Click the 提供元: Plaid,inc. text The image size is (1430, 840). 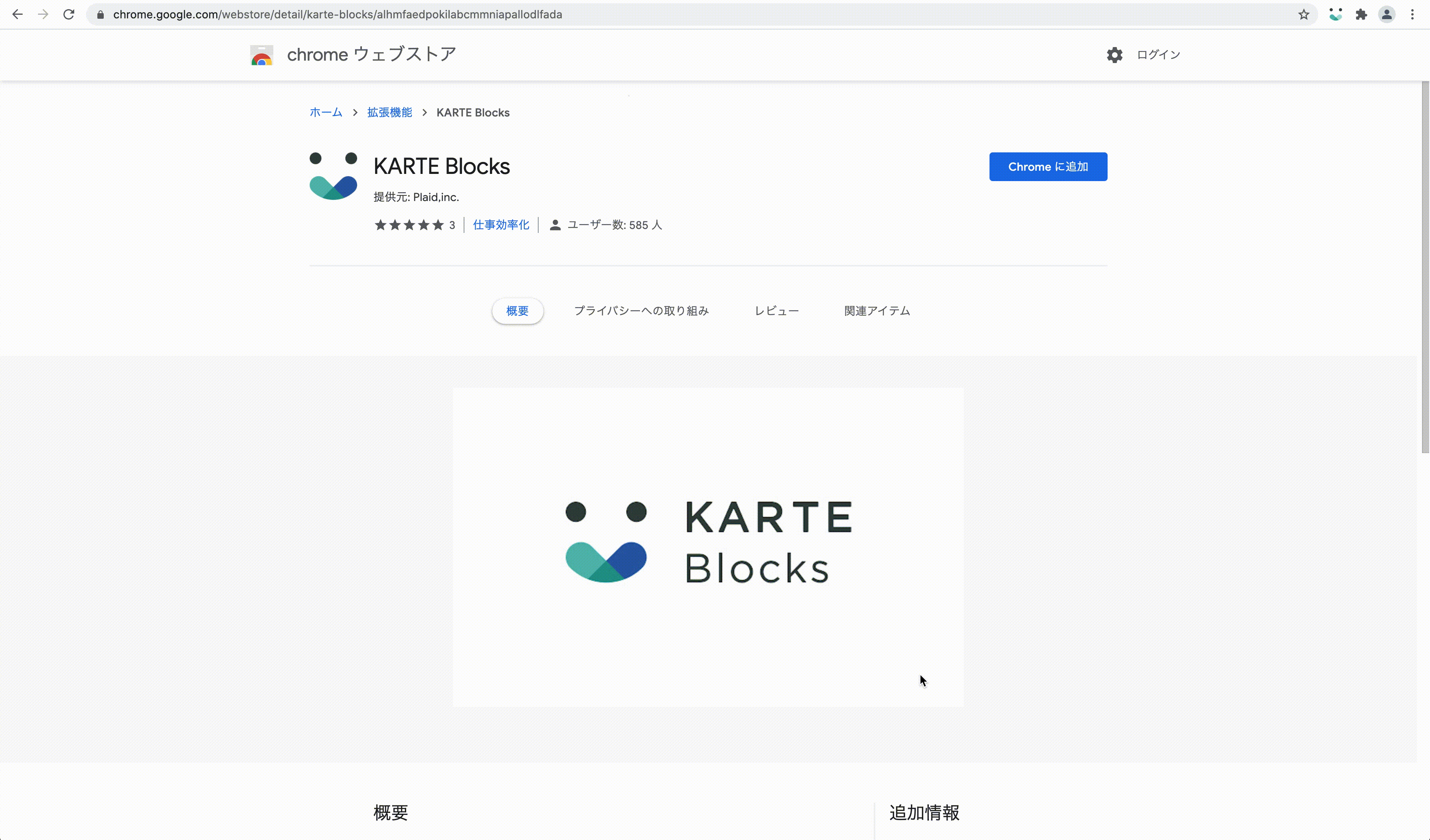point(416,197)
